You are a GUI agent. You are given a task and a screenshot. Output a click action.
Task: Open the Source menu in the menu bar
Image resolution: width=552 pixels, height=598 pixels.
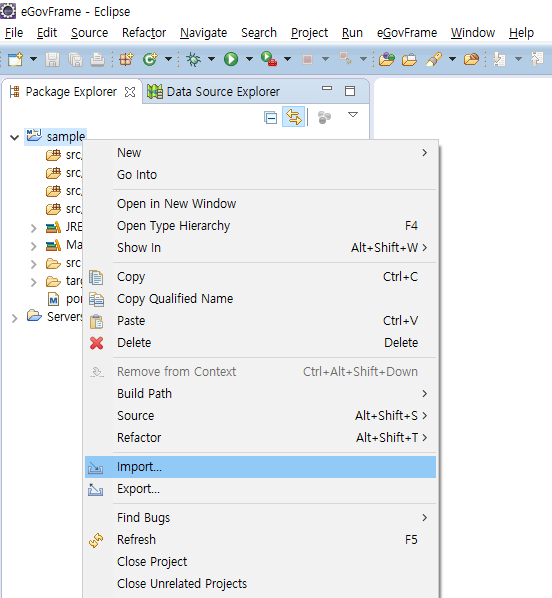90,33
